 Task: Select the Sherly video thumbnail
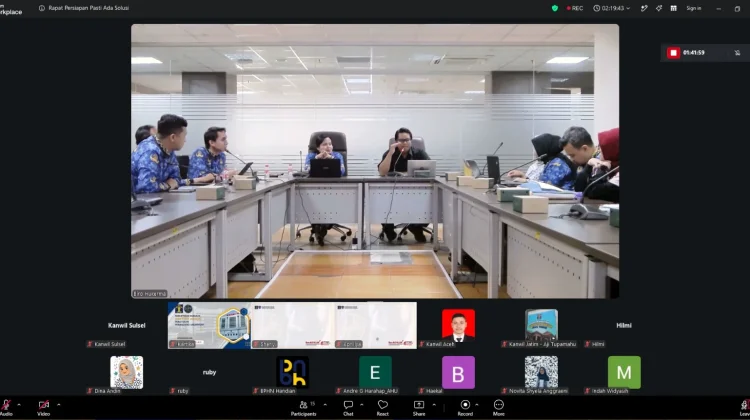292,325
